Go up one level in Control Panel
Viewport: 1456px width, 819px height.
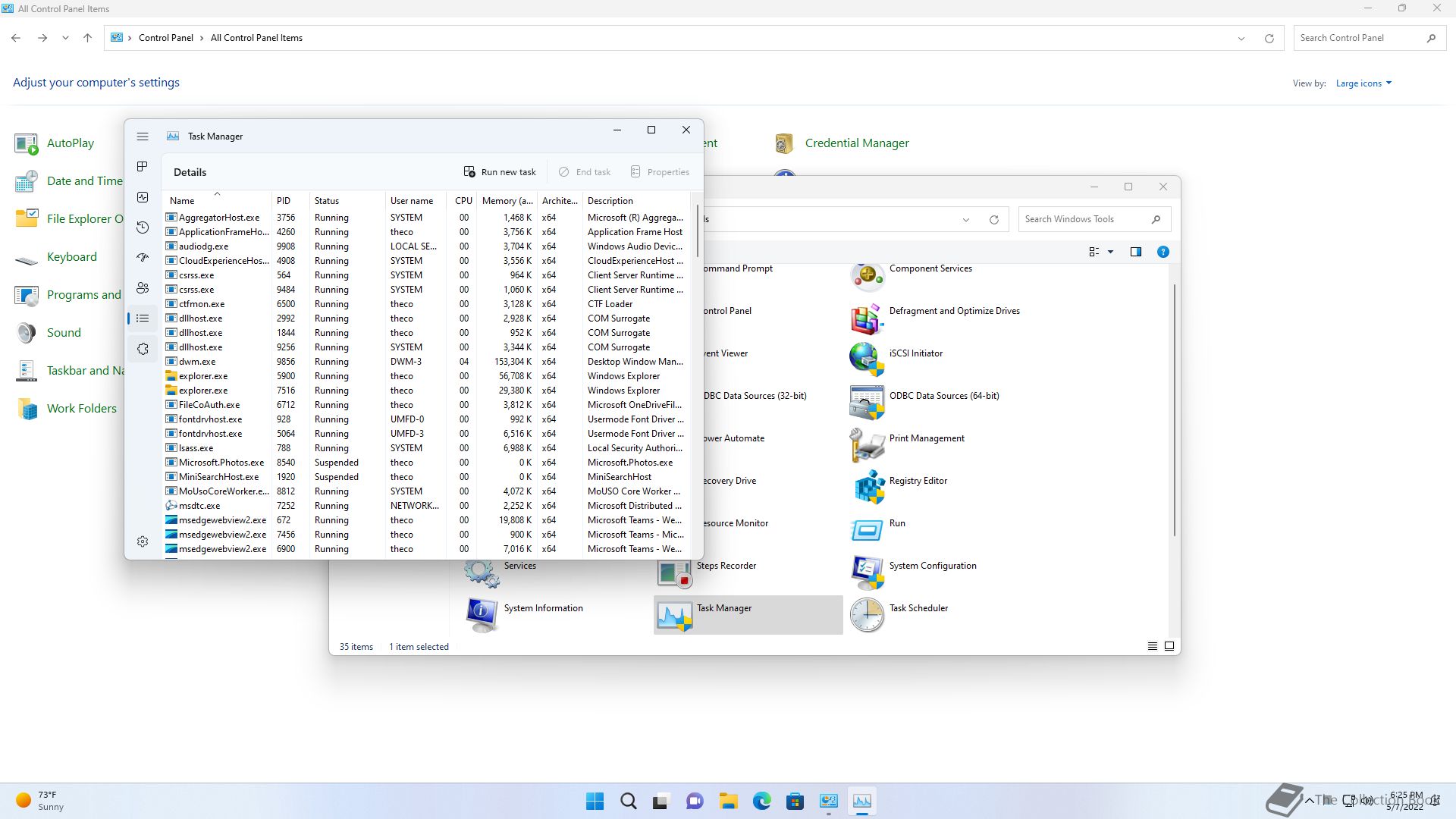tap(87, 38)
